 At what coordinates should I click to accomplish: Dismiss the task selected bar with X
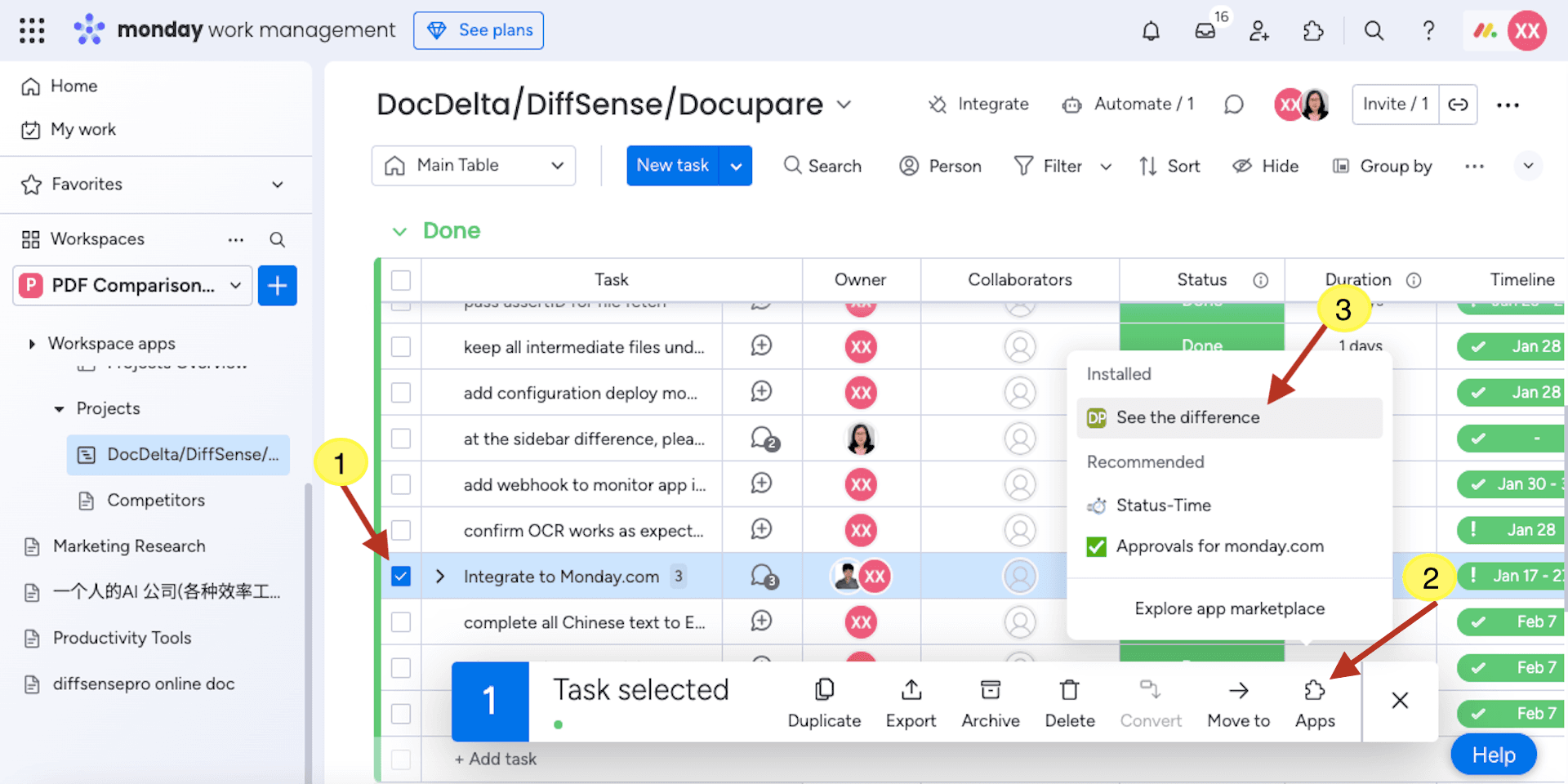[x=1400, y=701]
